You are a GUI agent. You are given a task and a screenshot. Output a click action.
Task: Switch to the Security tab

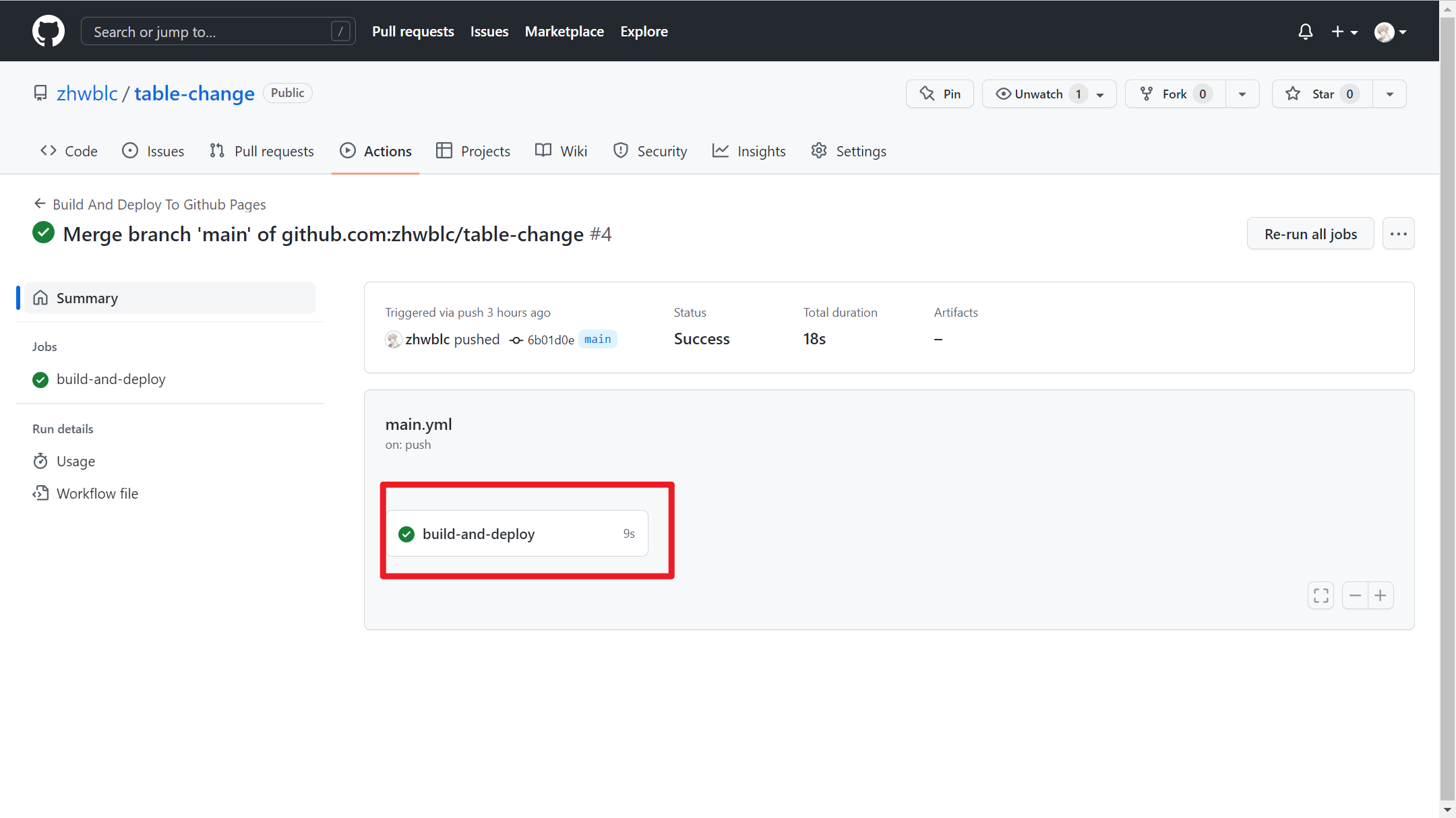(x=650, y=151)
